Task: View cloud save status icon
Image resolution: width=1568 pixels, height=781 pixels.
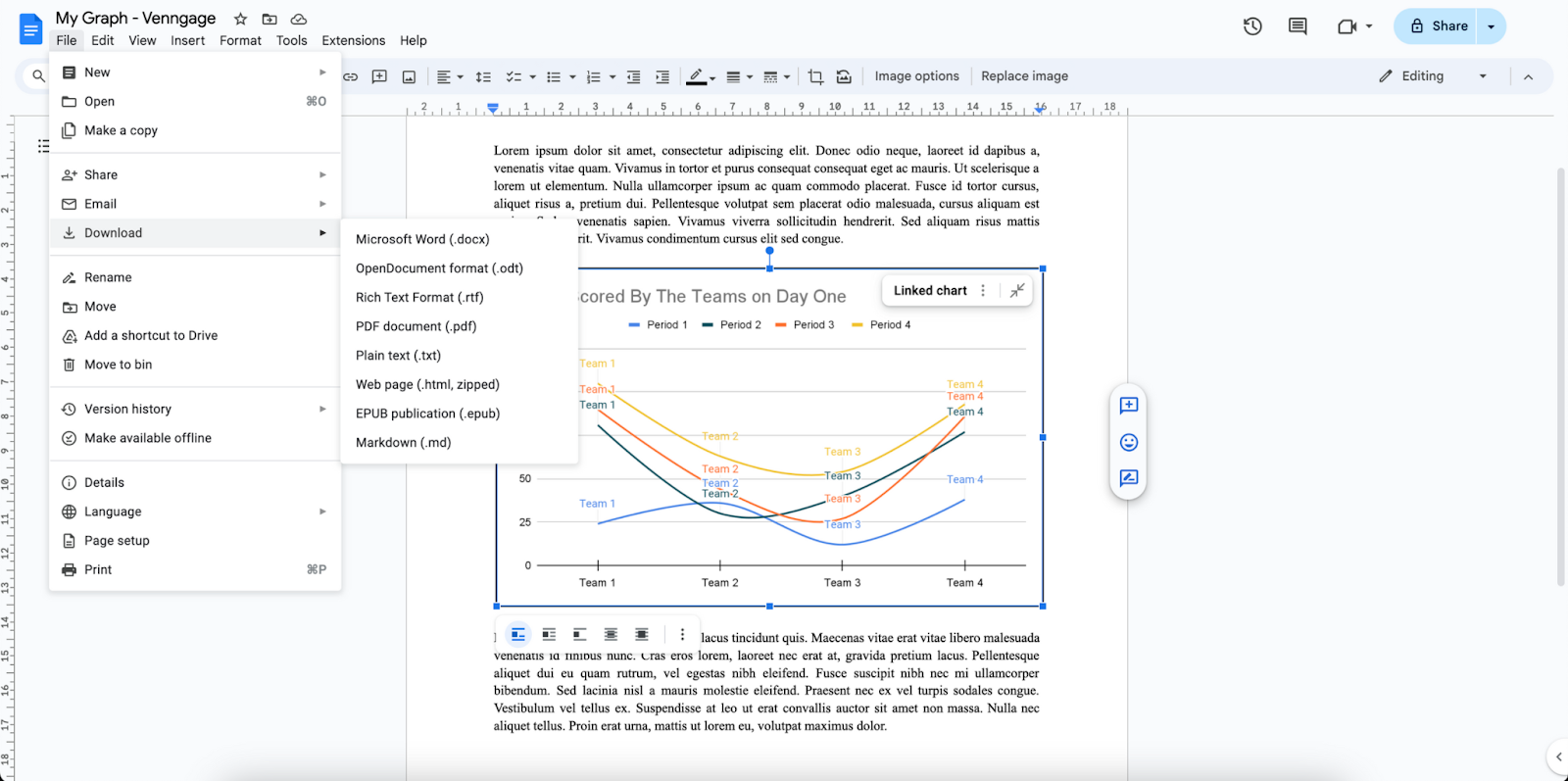Action: pos(299,19)
